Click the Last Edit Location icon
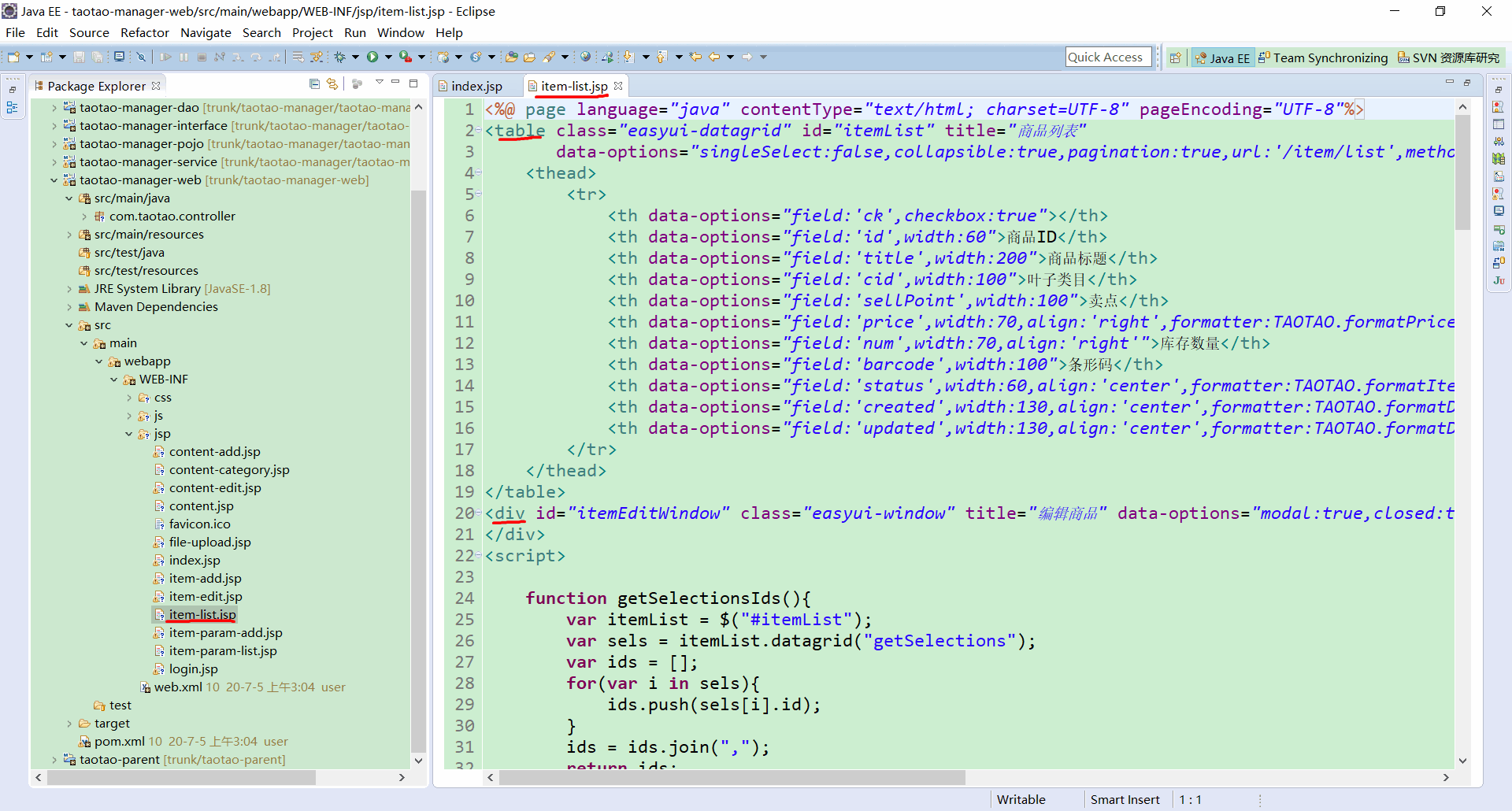 [x=695, y=57]
